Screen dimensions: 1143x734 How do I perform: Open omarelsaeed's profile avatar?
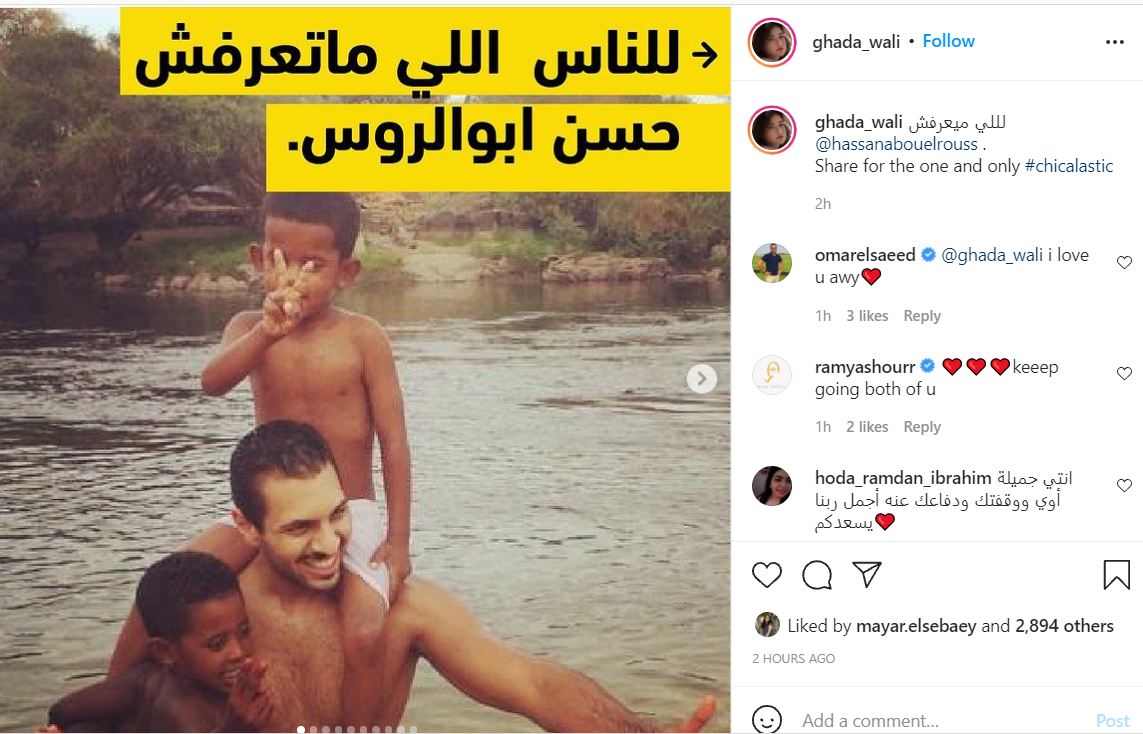tap(771, 262)
